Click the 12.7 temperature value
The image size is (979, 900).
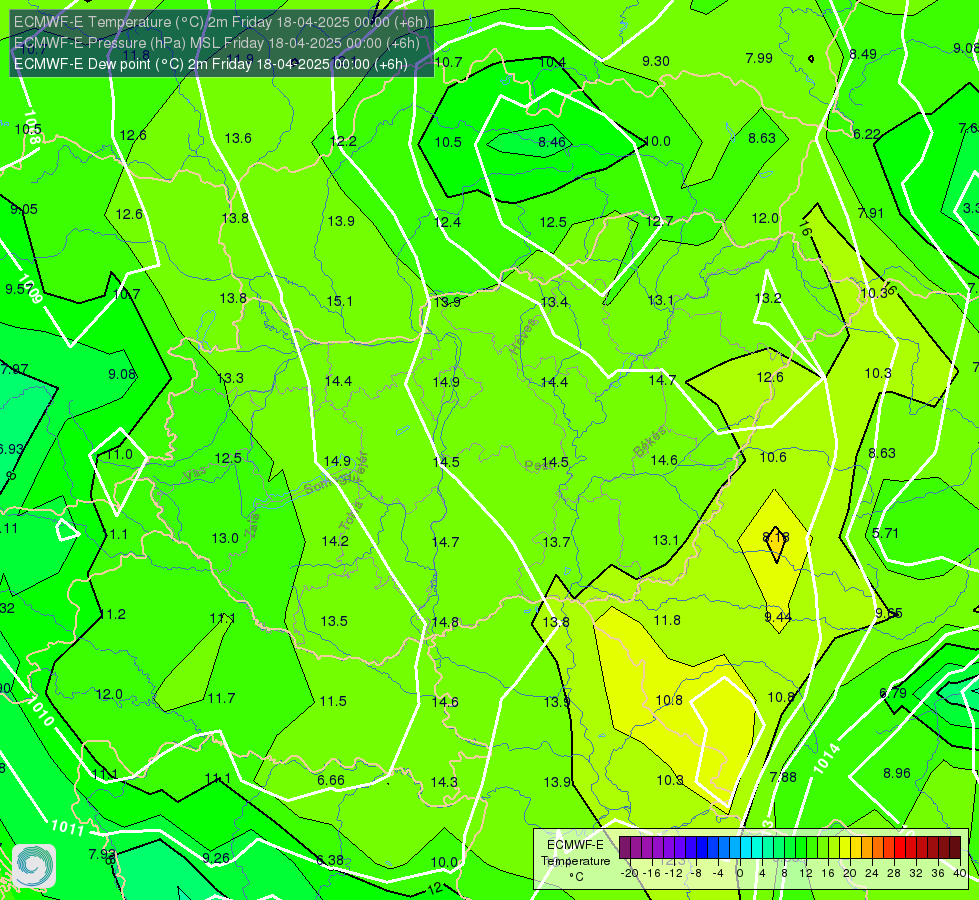click(x=659, y=221)
